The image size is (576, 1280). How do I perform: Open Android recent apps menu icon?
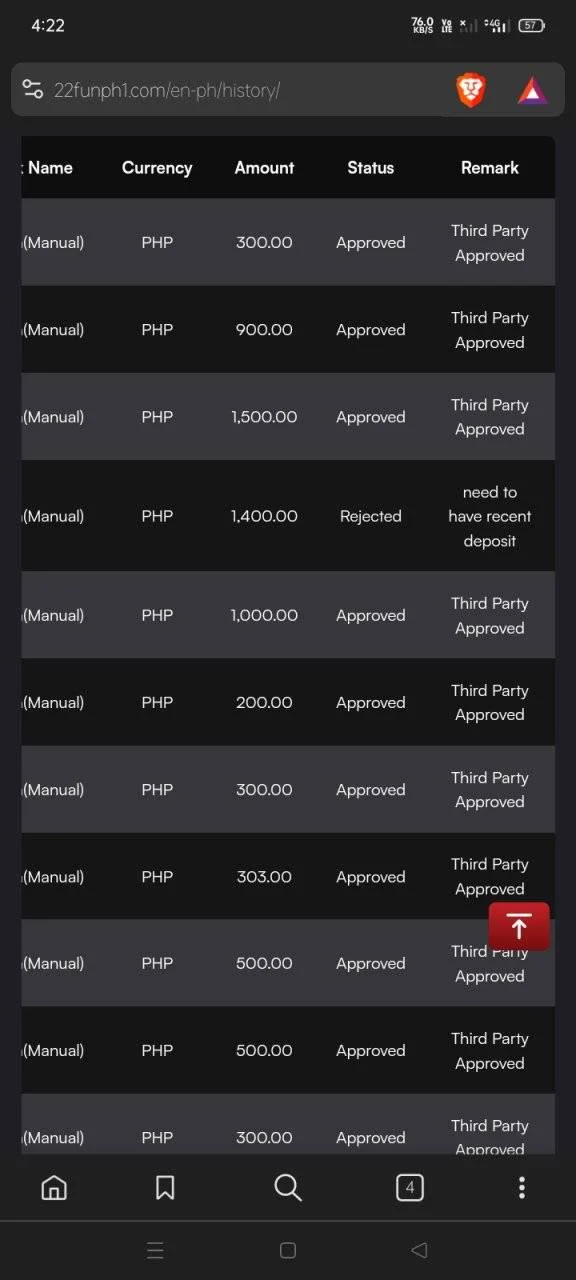point(155,1250)
